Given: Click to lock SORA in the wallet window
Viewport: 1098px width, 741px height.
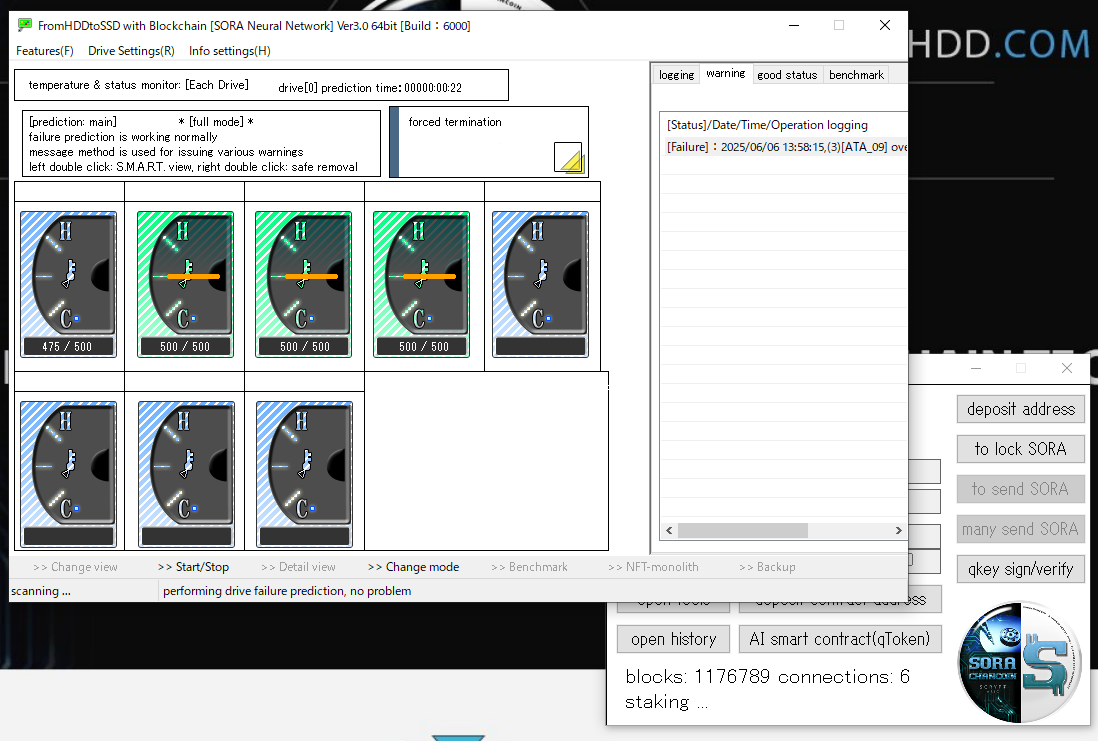Looking at the screenshot, I should point(1021,449).
